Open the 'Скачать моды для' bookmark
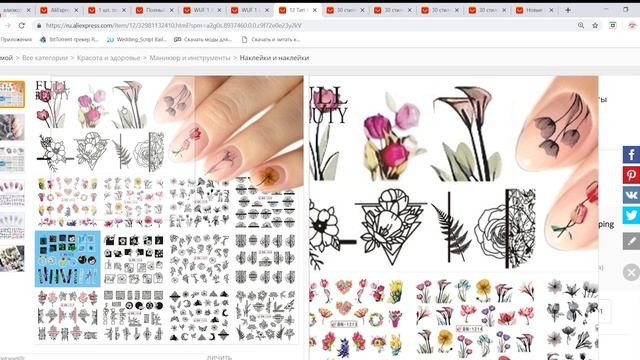 (x=203, y=40)
